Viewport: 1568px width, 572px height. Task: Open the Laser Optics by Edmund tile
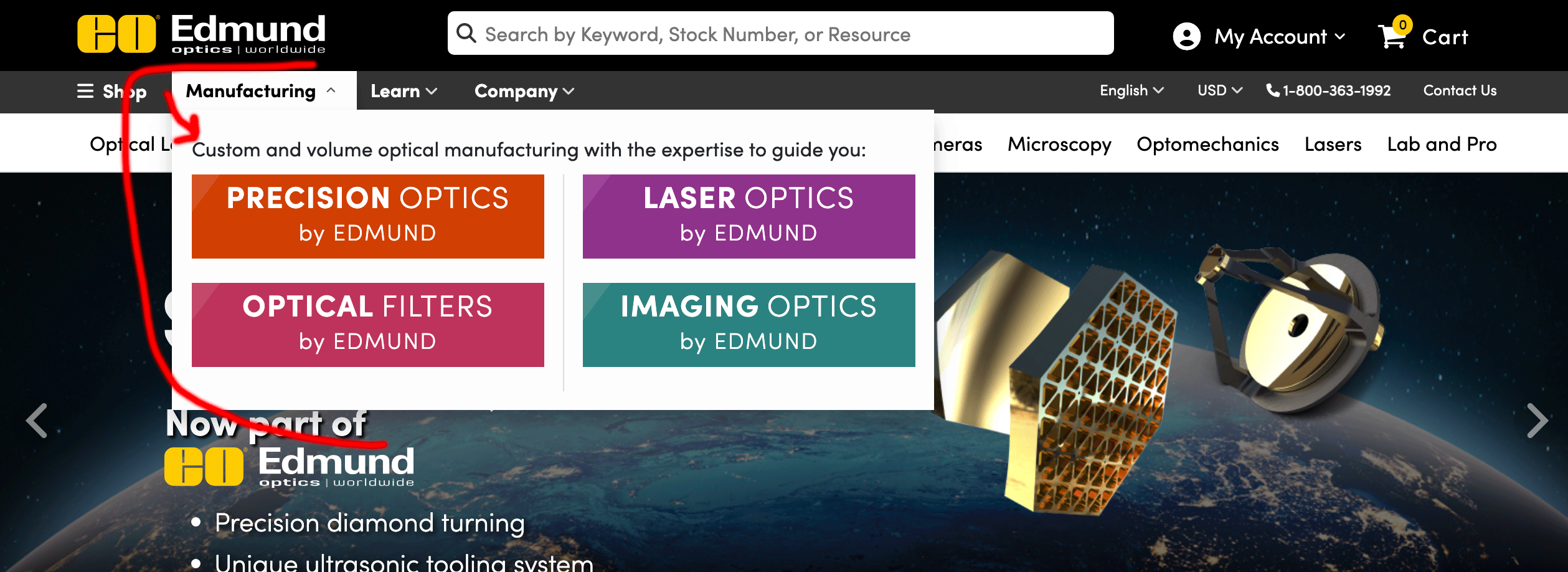749,216
